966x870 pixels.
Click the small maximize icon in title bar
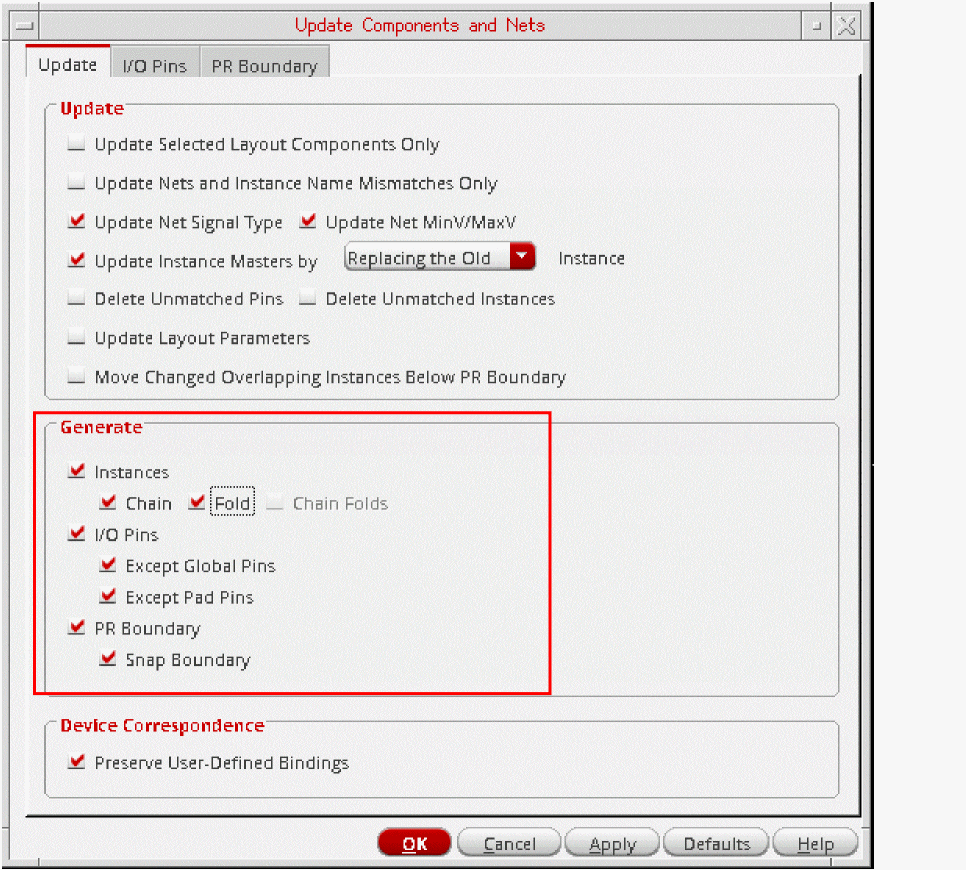(816, 26)
